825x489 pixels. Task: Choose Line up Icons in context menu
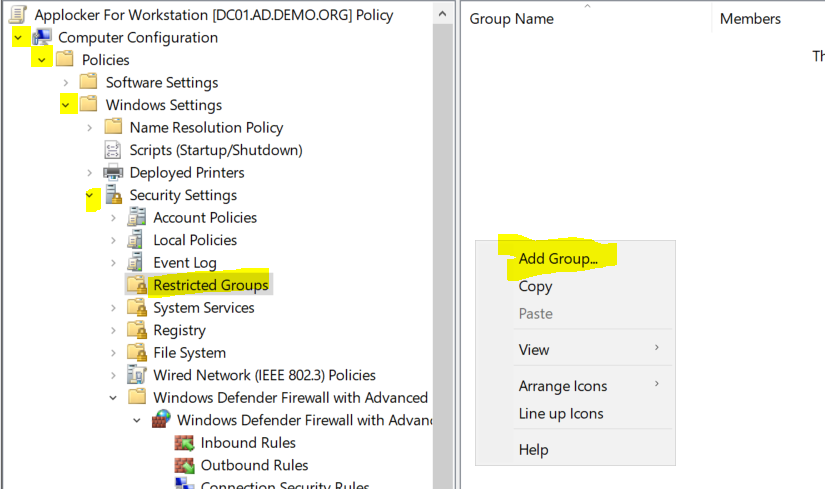pos(561,414)
